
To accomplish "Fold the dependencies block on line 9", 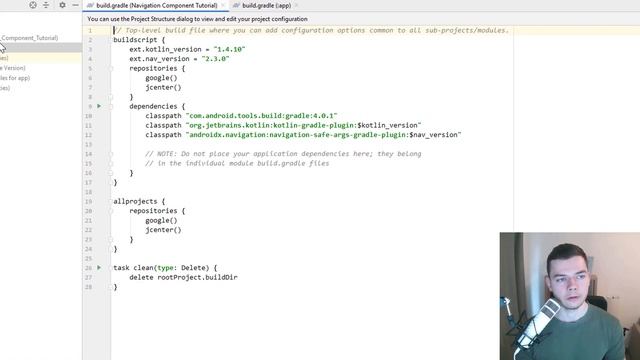I will coord(111,107).
